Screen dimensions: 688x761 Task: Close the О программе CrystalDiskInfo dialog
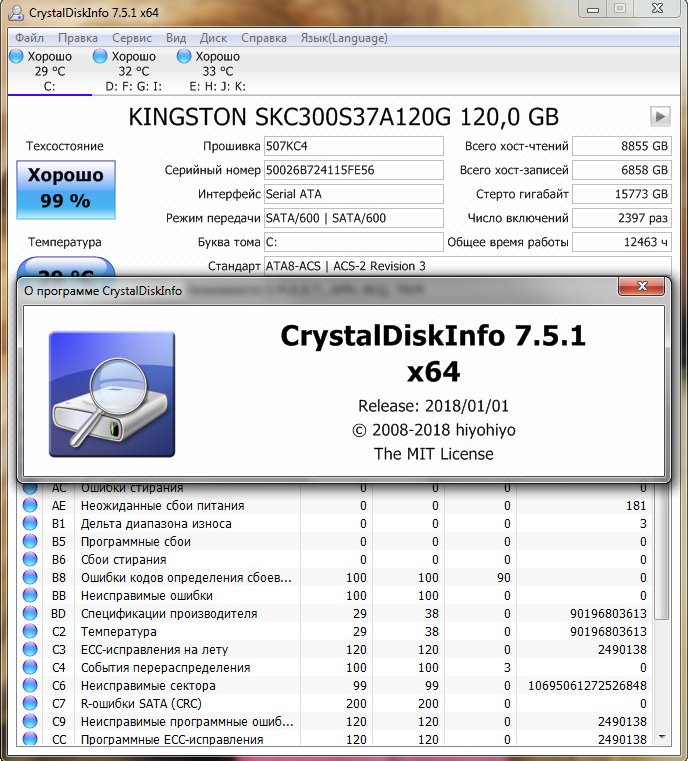[x=641, y=286]
